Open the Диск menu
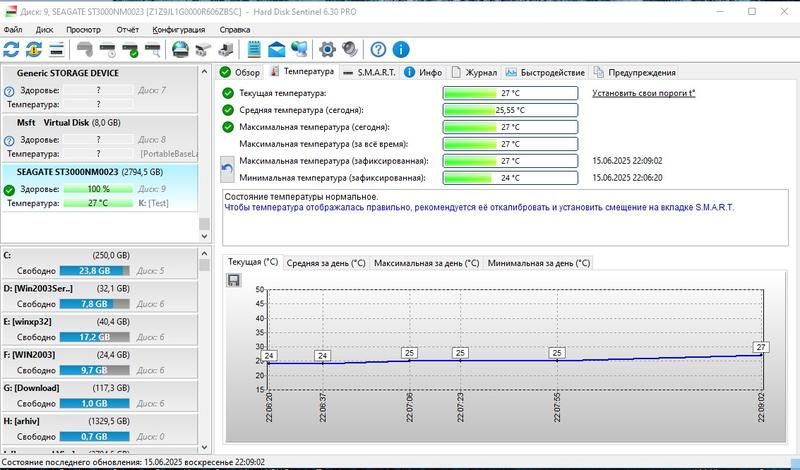The height and width of the screenshot is (470, 800). (44, 30)
